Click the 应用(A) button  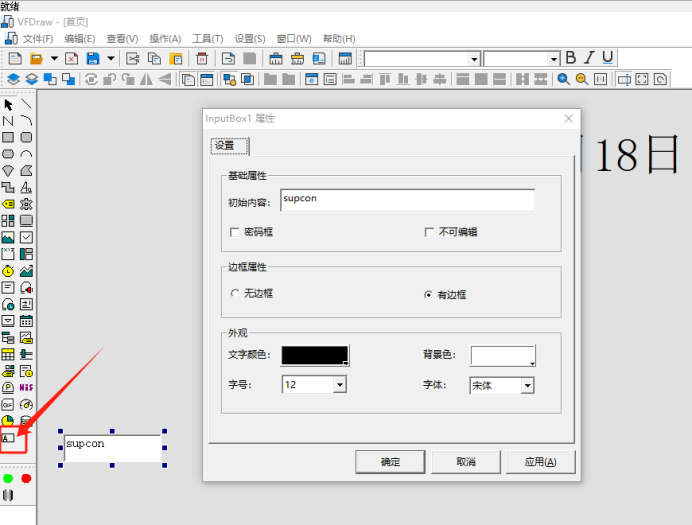pos(541,462)
